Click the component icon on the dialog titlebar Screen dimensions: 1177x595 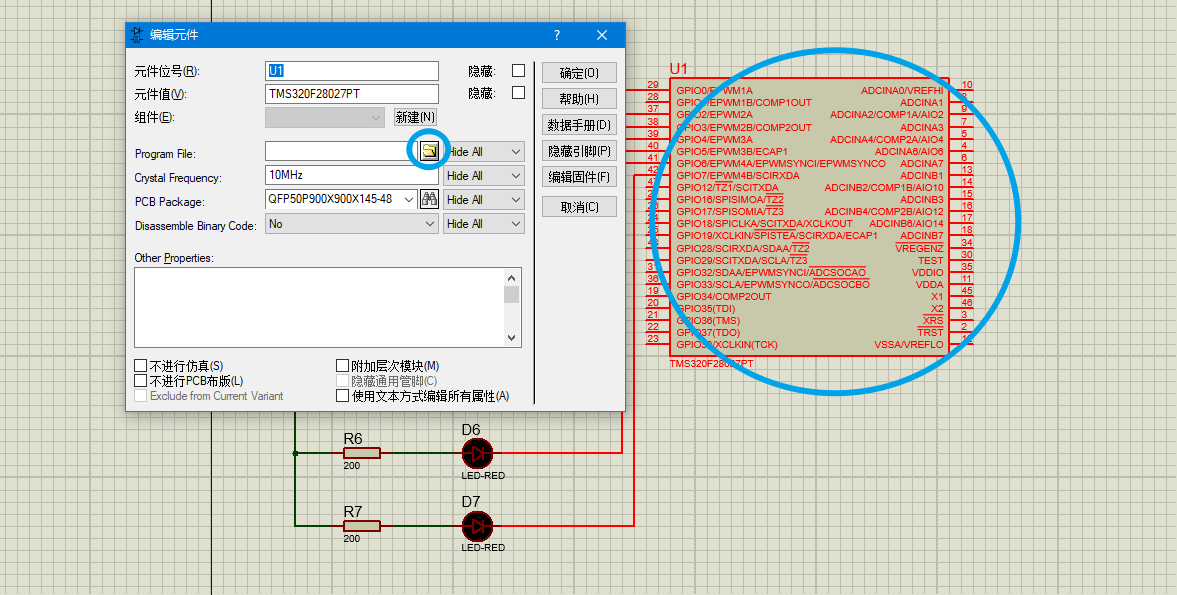tap(136, 34)
